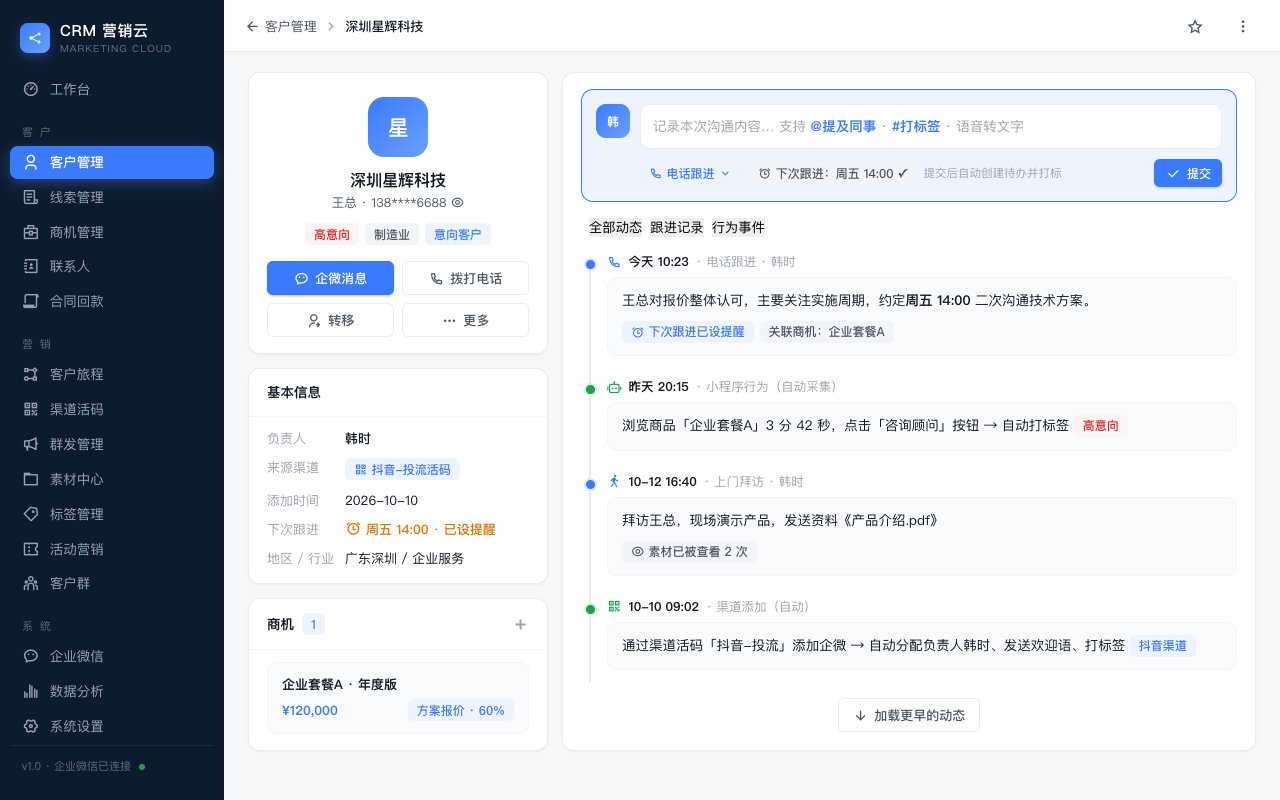Click the 抖音-投流活码 source channel chip
The width and height of the screenshot is (1280, 800).
tap(403, 469)
